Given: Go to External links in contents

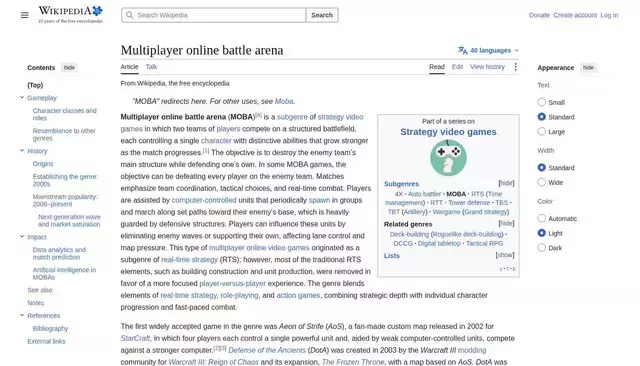Looking at the screenshot, I should (x=46, y=341).
